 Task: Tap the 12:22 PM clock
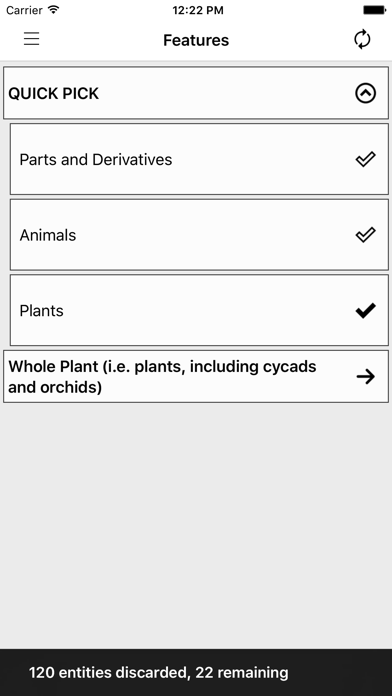tap(198, 10)
